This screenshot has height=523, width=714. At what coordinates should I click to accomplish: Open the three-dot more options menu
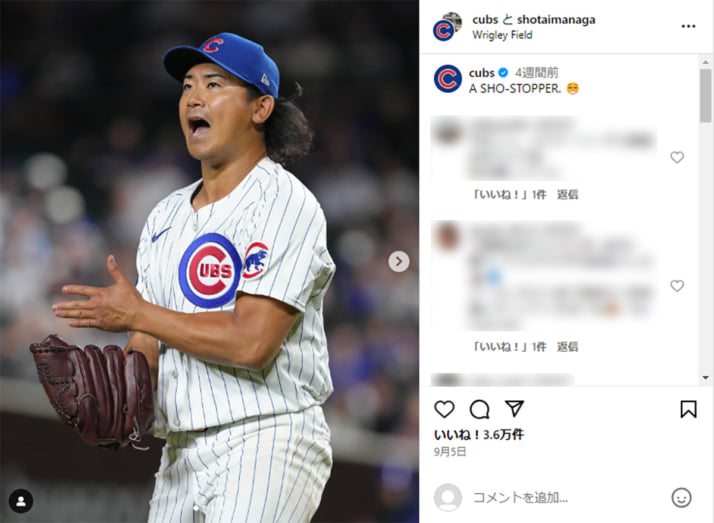click(688, 26)
